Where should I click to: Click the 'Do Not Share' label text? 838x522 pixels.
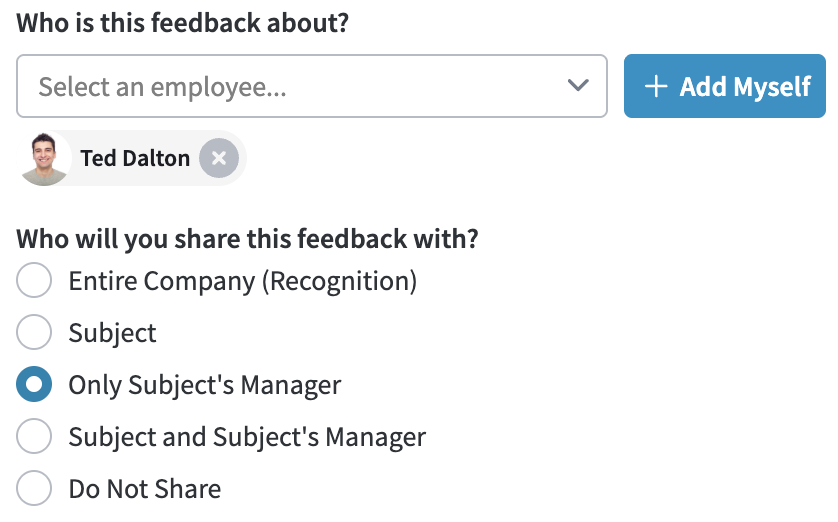[x=145, y=489]
